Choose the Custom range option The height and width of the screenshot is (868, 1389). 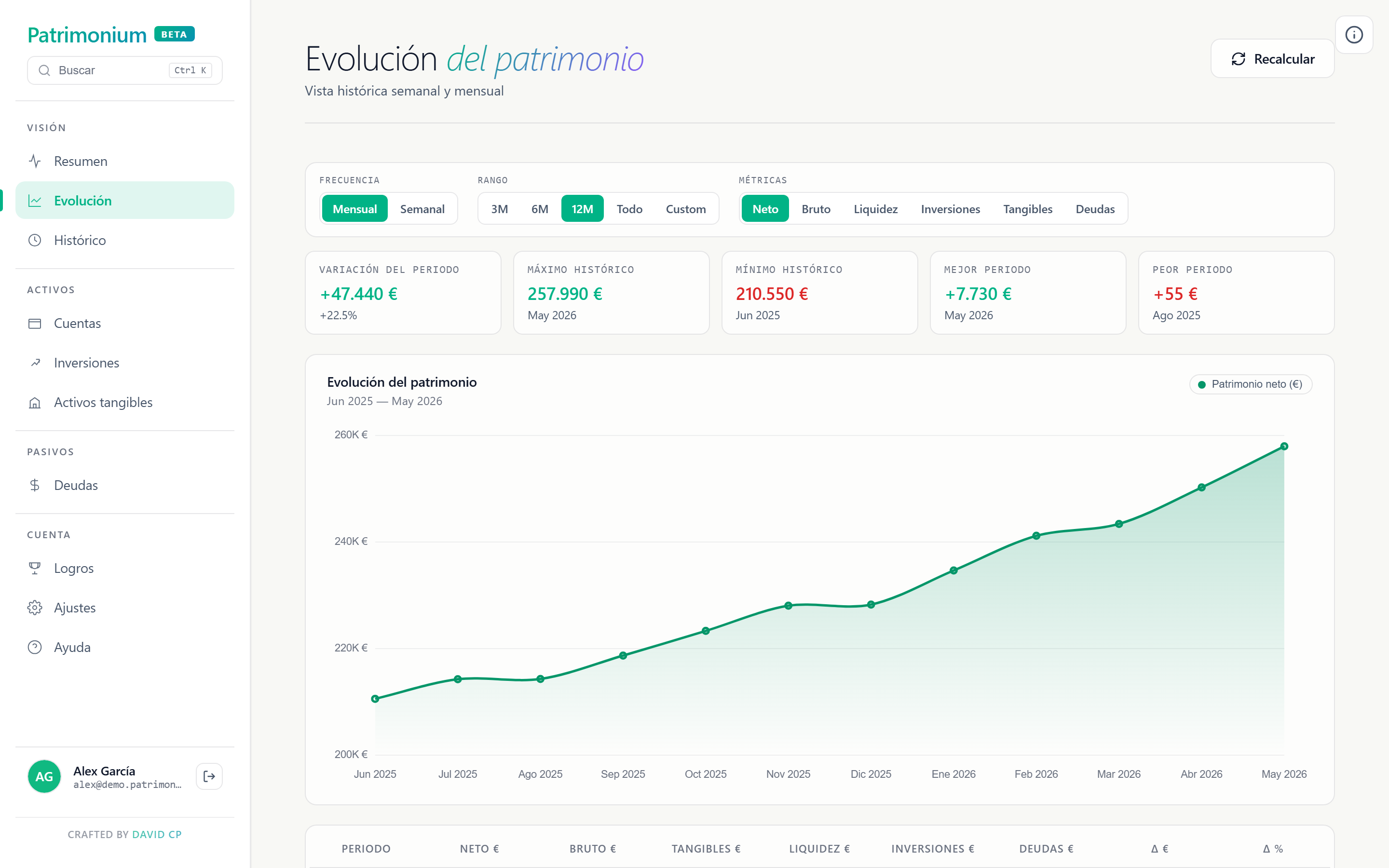click(x=685, y=209)
